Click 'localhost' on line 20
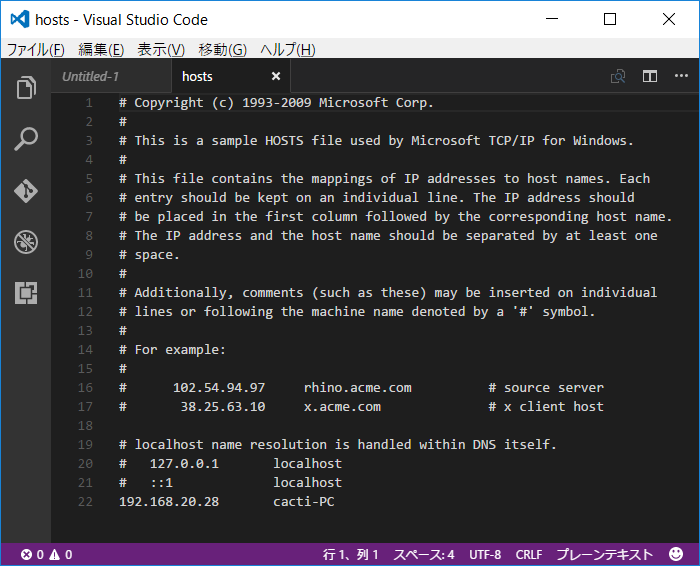The width and height of the screenshot is (700, 566). click(308, 464)
